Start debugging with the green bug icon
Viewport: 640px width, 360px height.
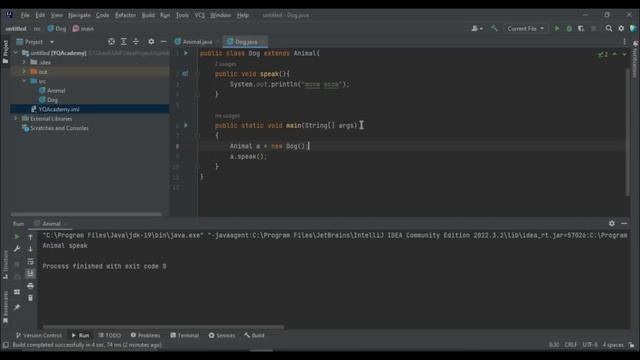pyautogui.click(x=569, y=29)
